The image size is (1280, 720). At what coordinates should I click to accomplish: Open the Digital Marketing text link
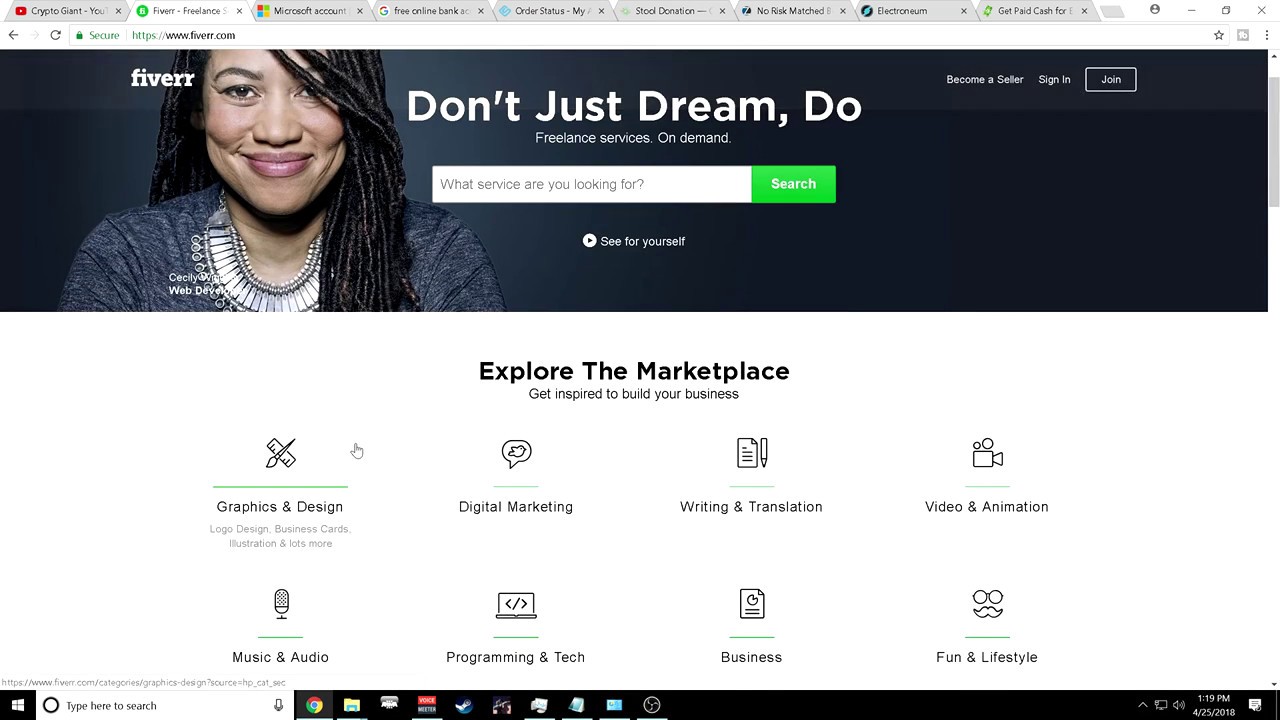(516, 507)
